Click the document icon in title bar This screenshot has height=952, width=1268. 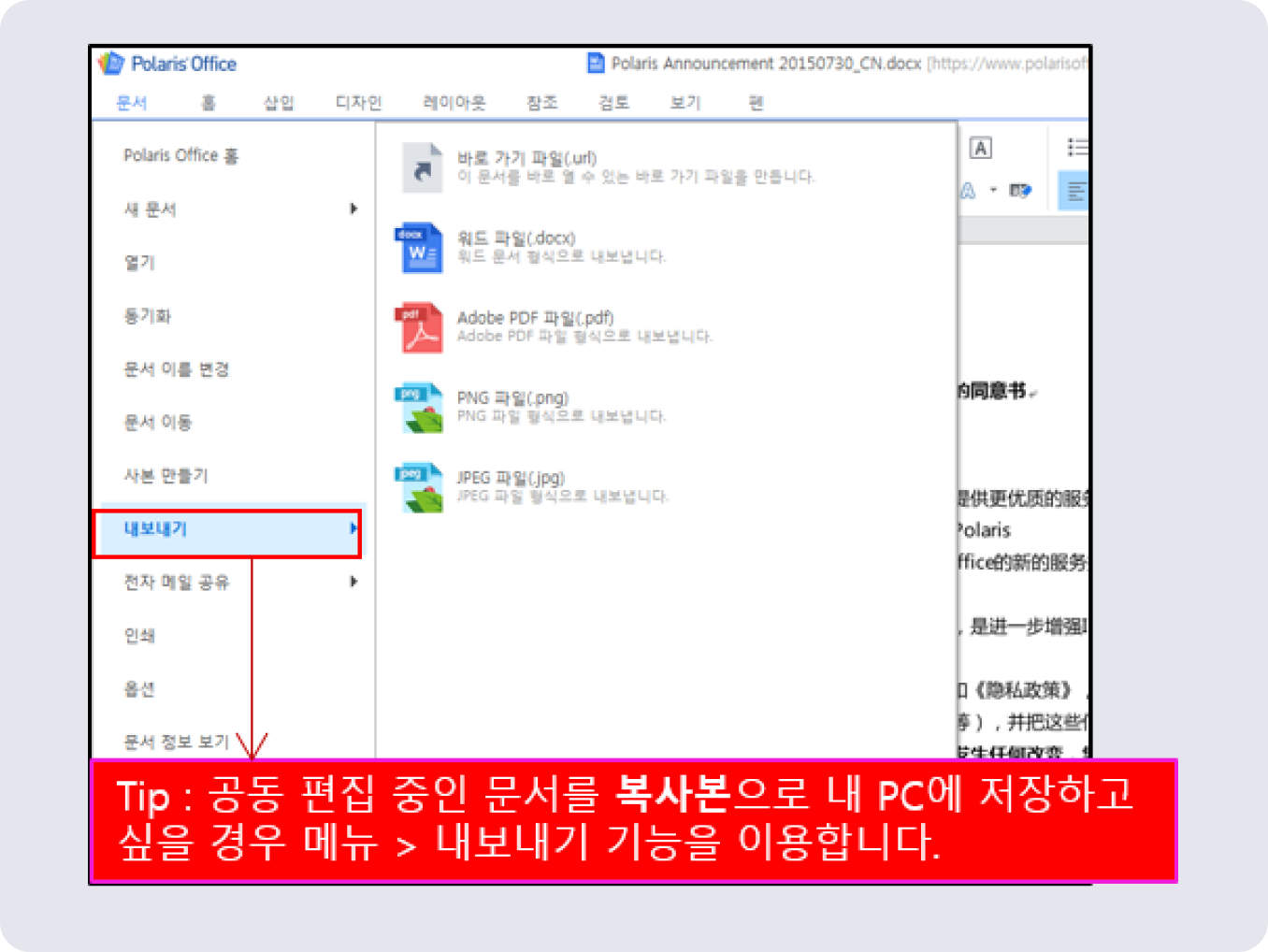(x=595, y=63)
